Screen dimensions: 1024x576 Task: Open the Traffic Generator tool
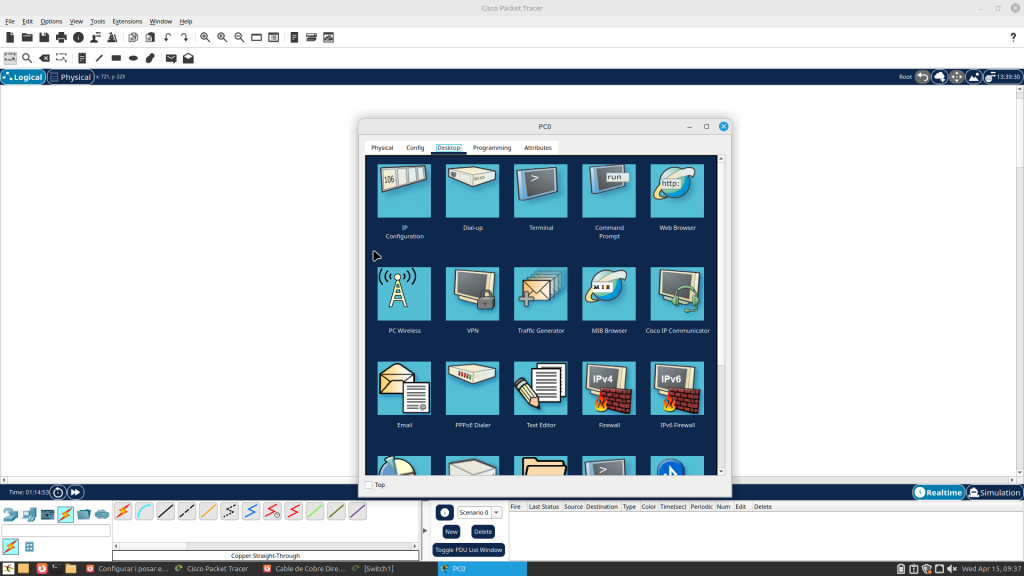pyautogui.click(x=541, y=294)
